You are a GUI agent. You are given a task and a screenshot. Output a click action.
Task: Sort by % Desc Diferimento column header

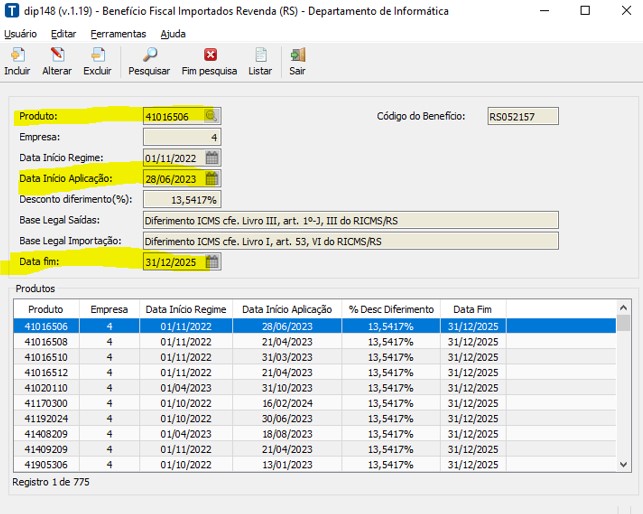[x=390, y=309]
